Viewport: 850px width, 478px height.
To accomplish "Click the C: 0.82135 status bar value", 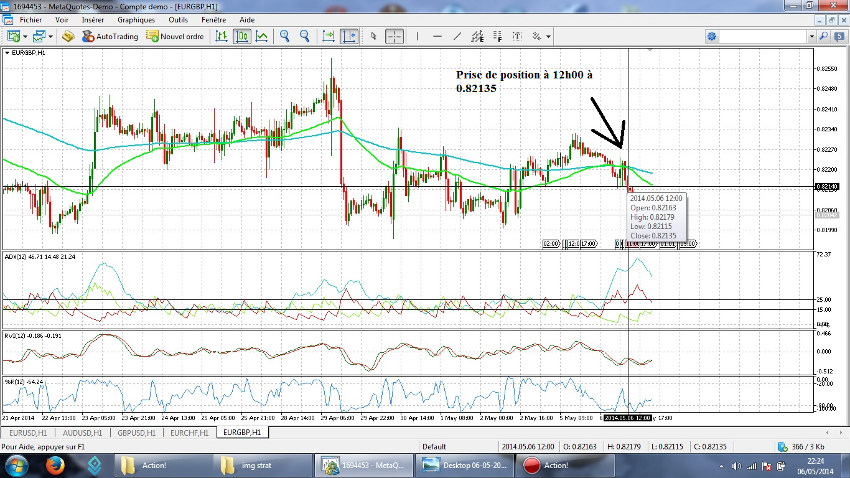I will (x=710, y=447).
